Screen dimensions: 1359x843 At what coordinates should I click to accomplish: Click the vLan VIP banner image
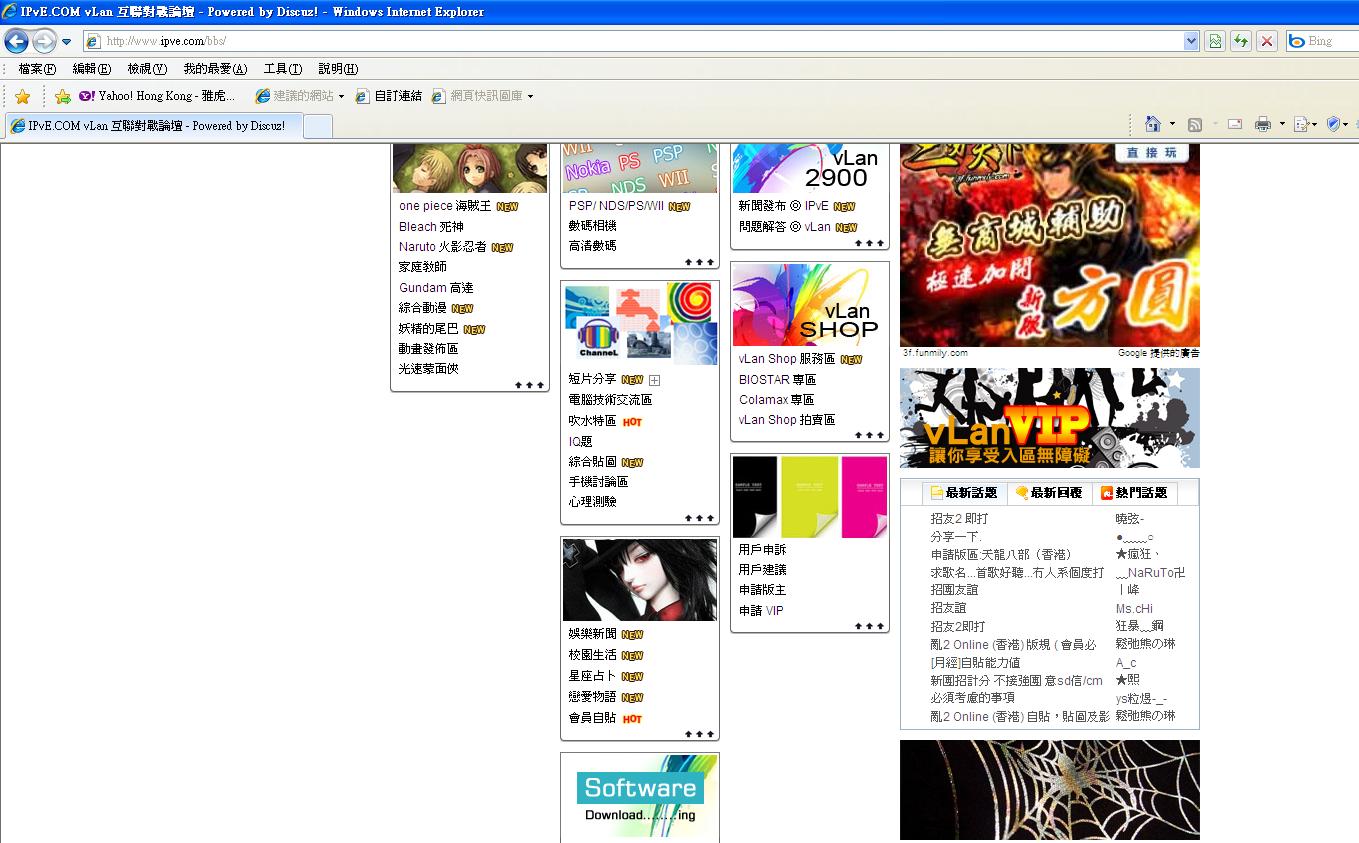(1049, 418)
